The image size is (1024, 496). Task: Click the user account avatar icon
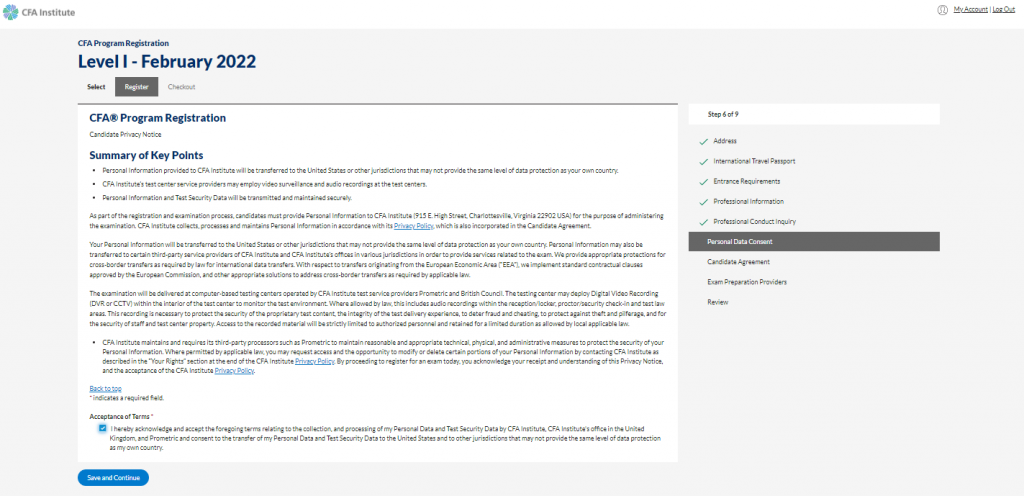(942, 10)
